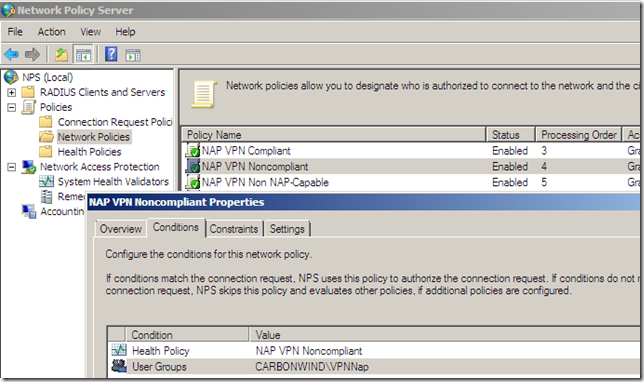Select Health Policies in tree

pyautogui.click(x=90, y=152)
